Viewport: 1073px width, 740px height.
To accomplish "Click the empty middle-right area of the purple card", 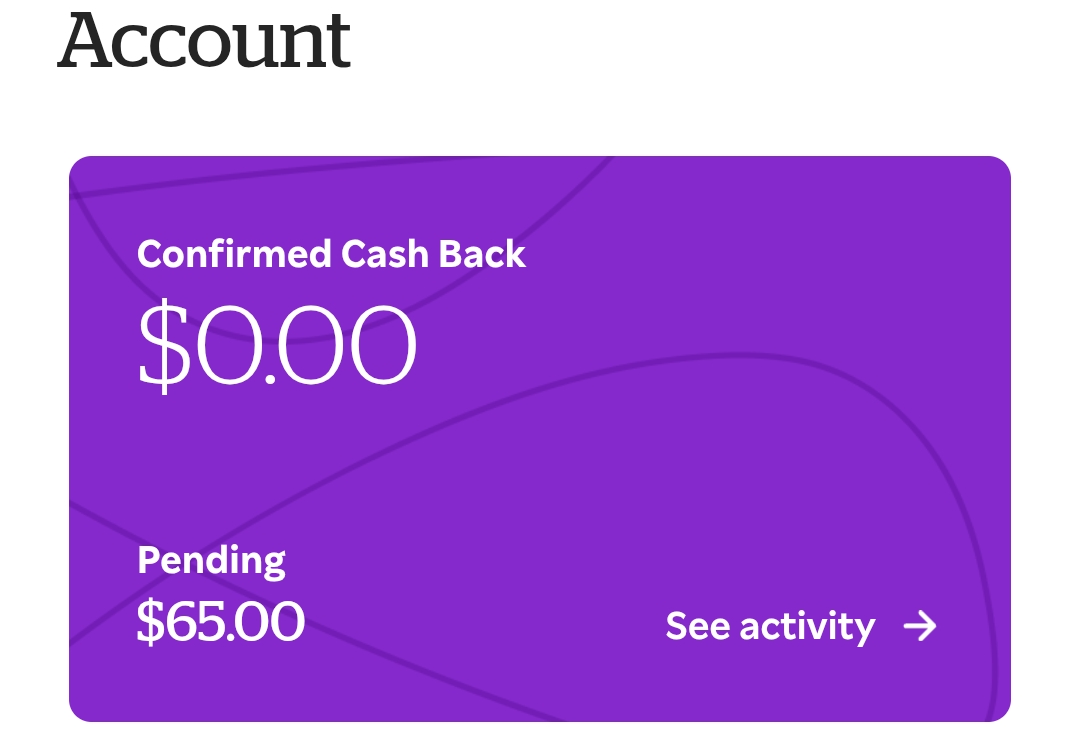I will 850,430.
